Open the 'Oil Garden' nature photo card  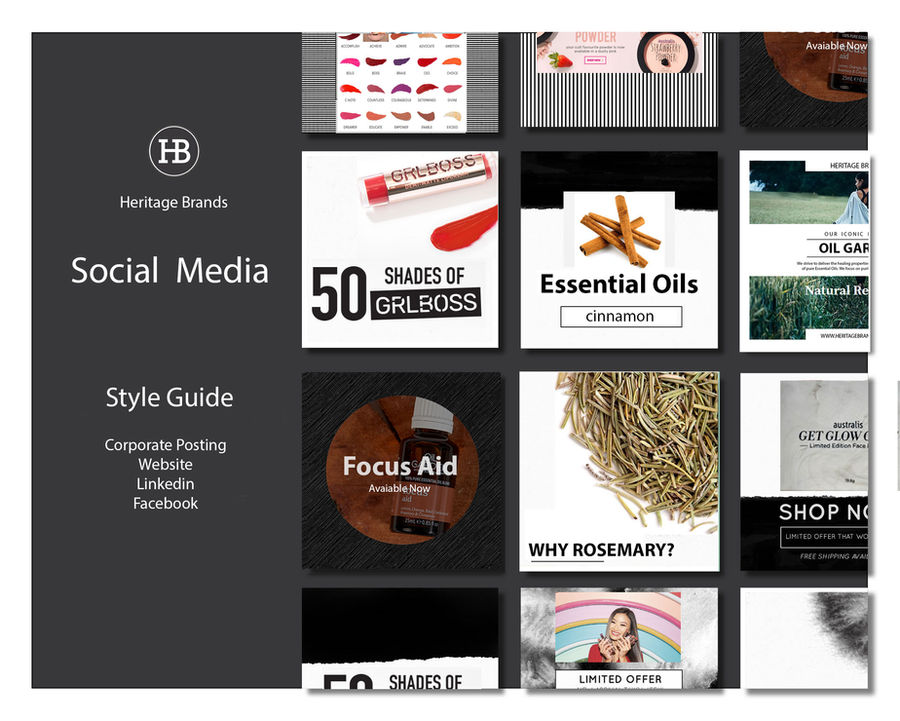point(804,251)
